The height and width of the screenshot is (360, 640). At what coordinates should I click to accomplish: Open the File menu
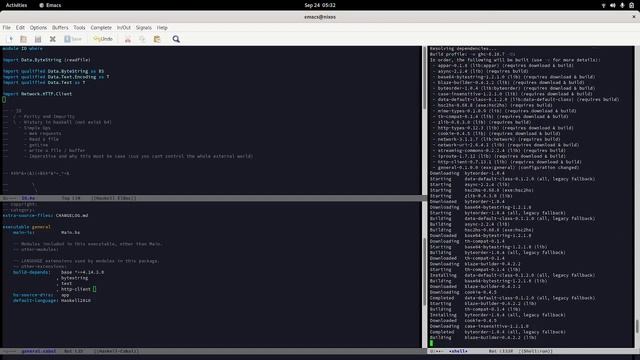pyautogui.click(x=7, y=28)
